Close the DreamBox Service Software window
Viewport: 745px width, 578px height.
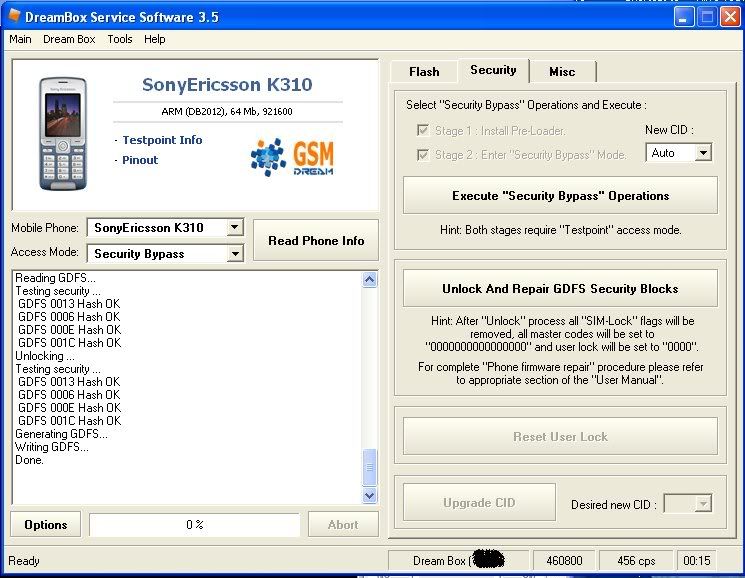tap(730, 17)
